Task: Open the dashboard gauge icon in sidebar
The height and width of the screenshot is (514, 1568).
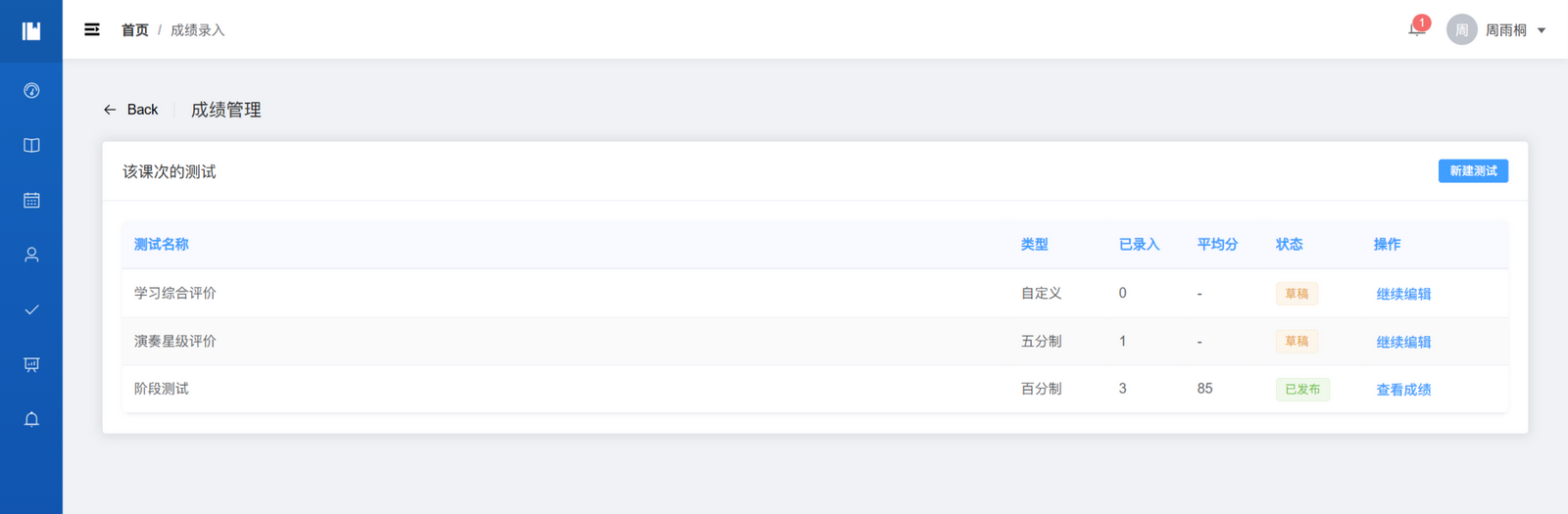Action: pyautogui.click(x=31, y=91)
